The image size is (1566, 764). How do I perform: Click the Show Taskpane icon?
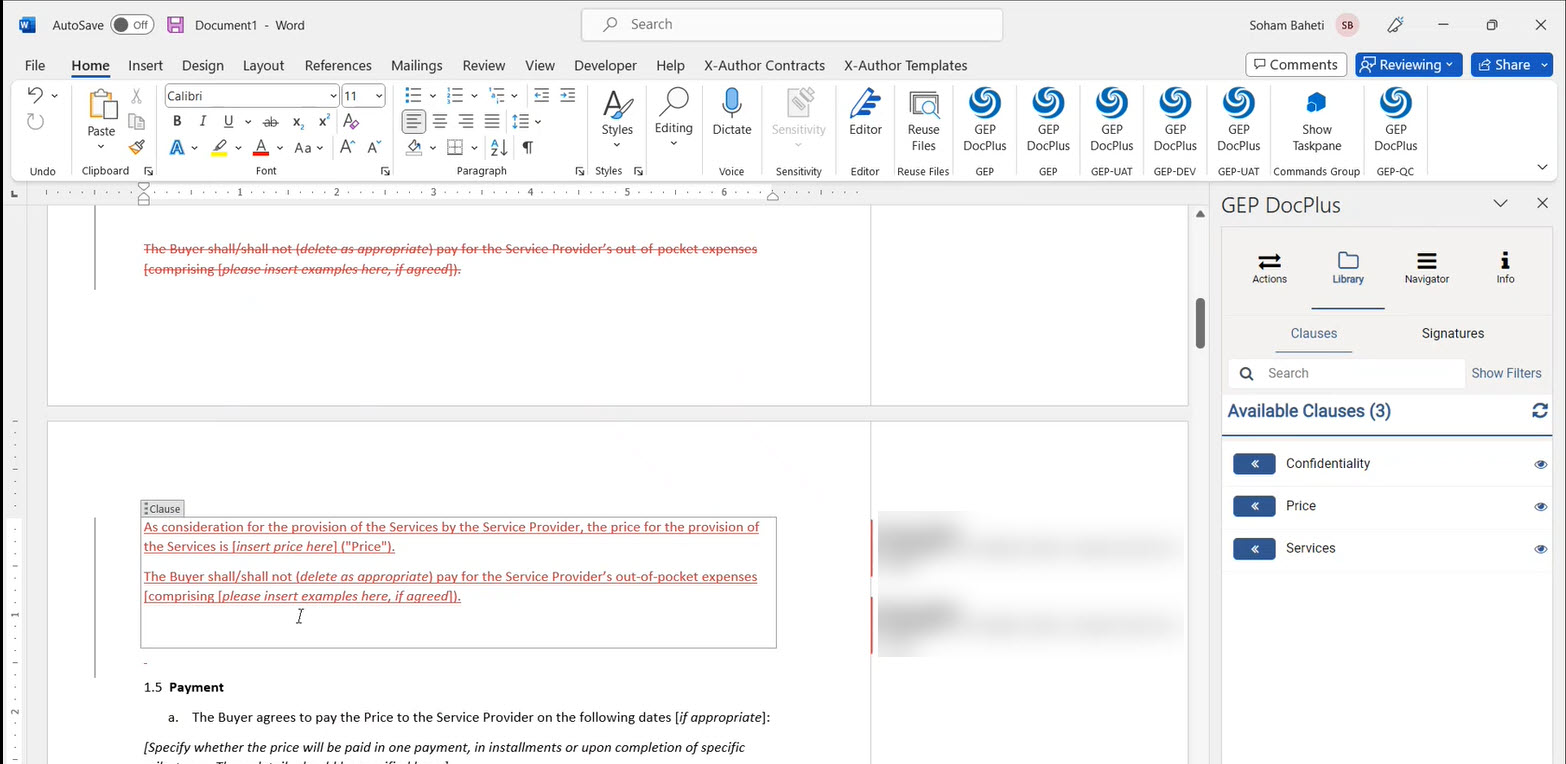1316,103
